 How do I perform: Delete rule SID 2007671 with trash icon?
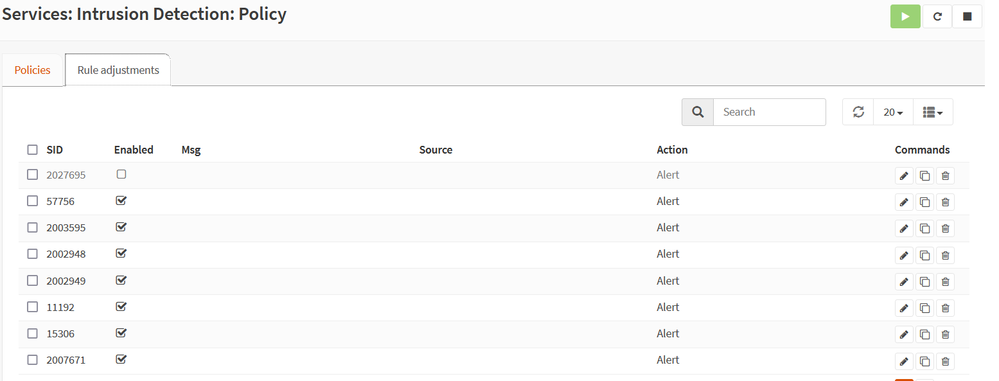(x=945, y=361)
